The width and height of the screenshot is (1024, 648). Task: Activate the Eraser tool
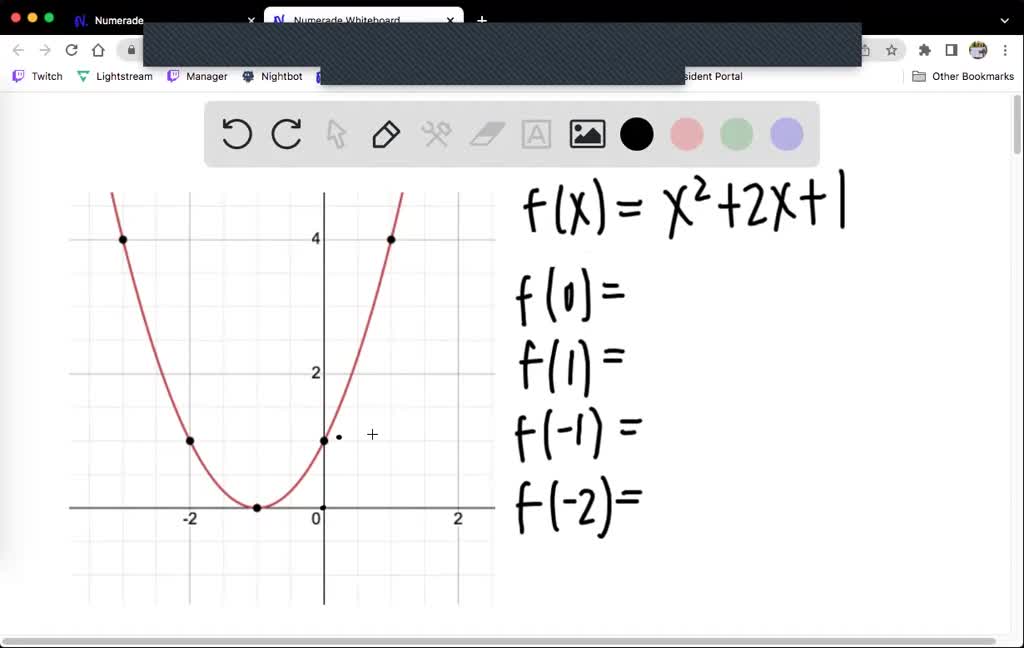point(486,134)
